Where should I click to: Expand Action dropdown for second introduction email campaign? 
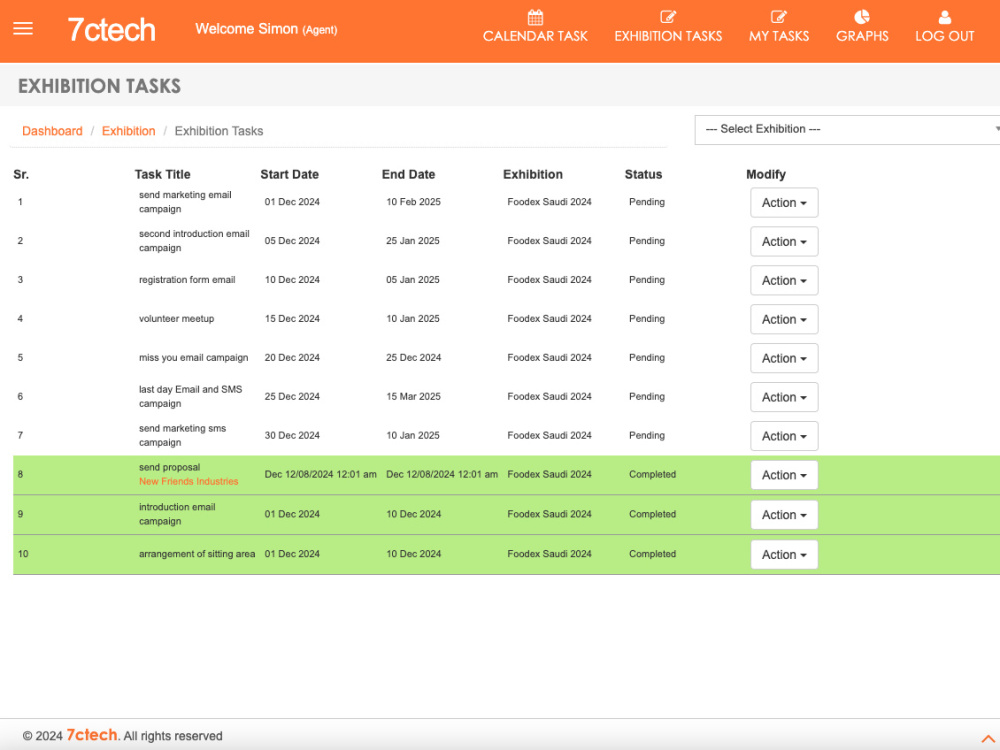pos(784,242)
